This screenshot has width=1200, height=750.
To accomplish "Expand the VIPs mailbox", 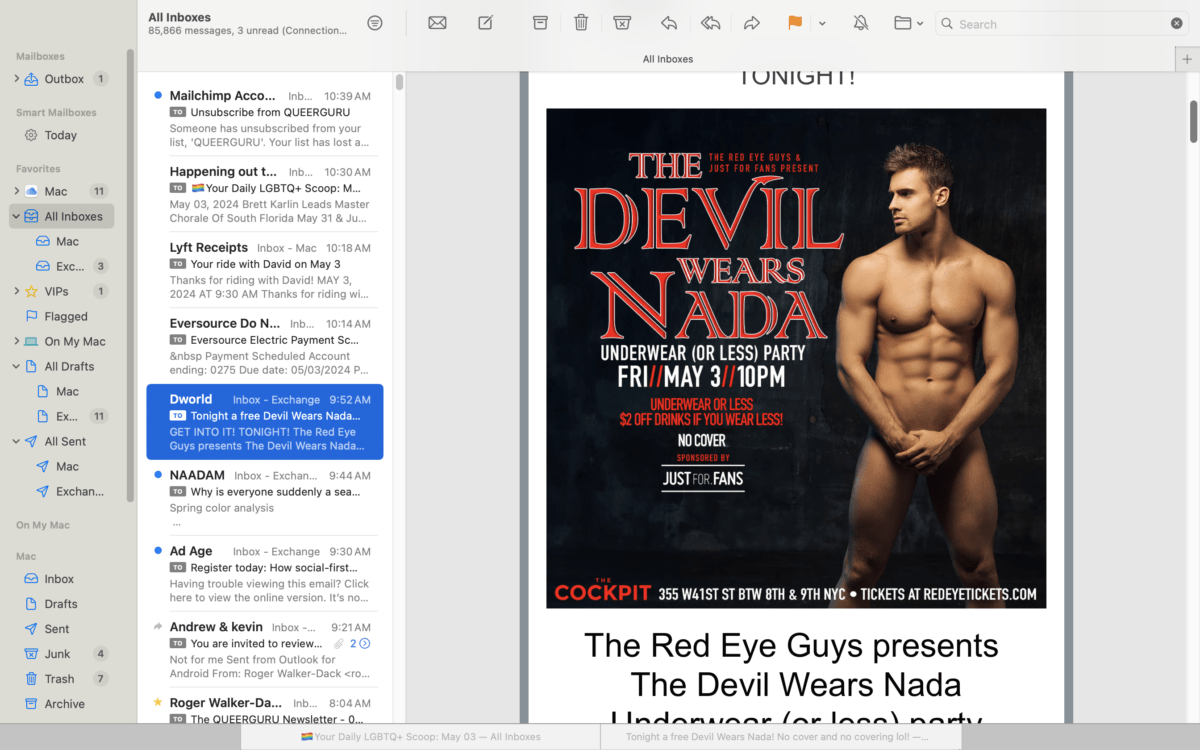I will (x=16, y=291).
